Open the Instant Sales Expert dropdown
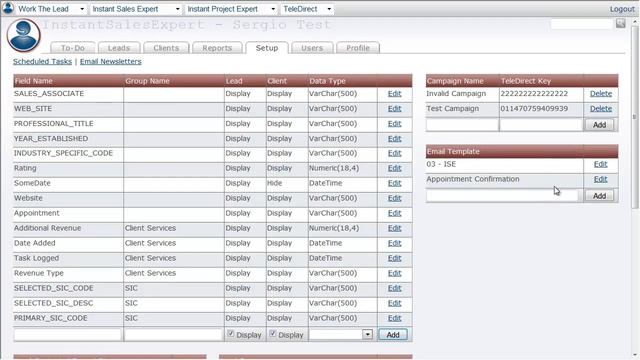 tap(136, 9)
